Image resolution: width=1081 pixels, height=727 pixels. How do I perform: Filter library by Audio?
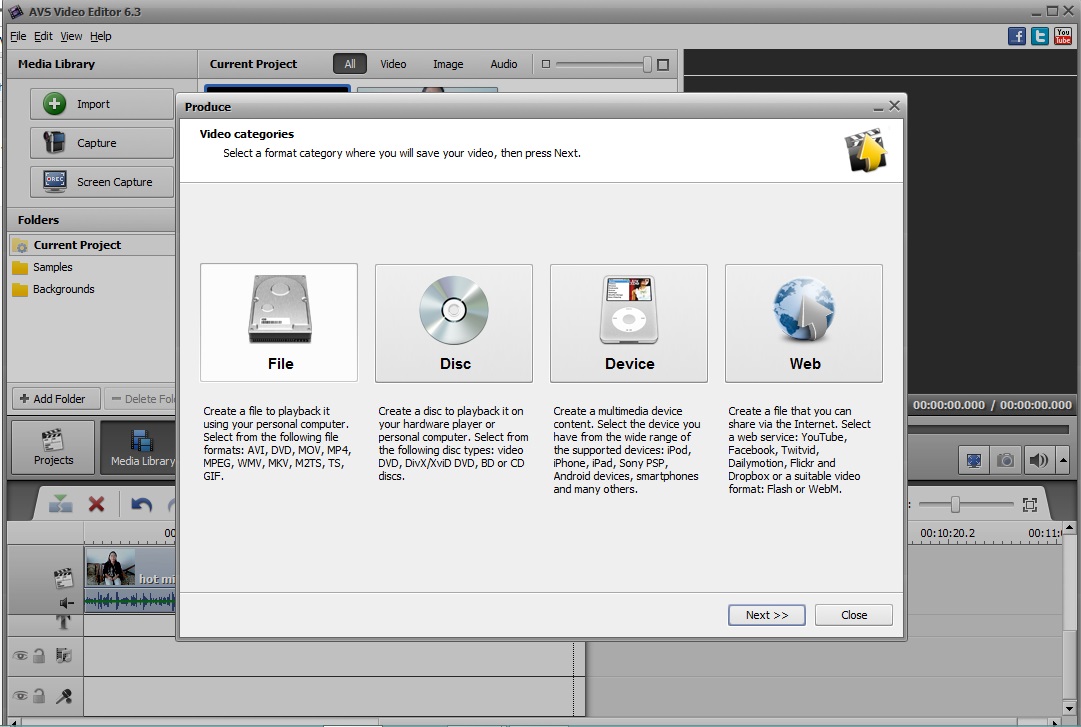pyautogui.click(x=504, y=64)
